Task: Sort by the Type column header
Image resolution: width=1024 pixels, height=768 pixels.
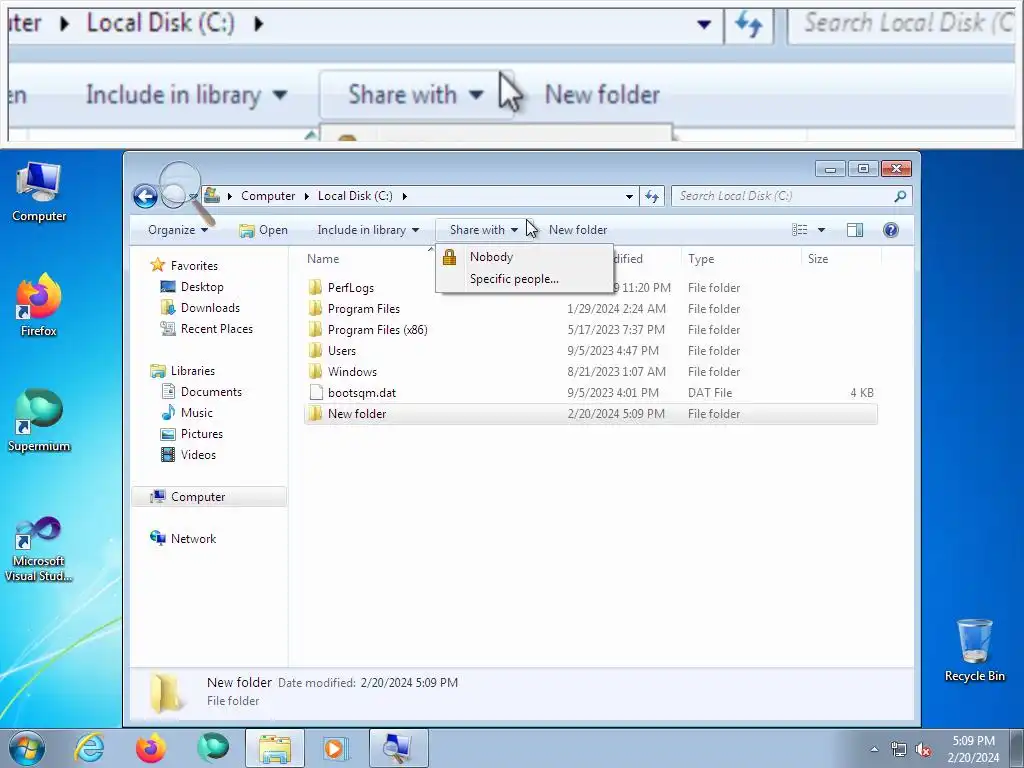Action: click(x=701, y=259)
